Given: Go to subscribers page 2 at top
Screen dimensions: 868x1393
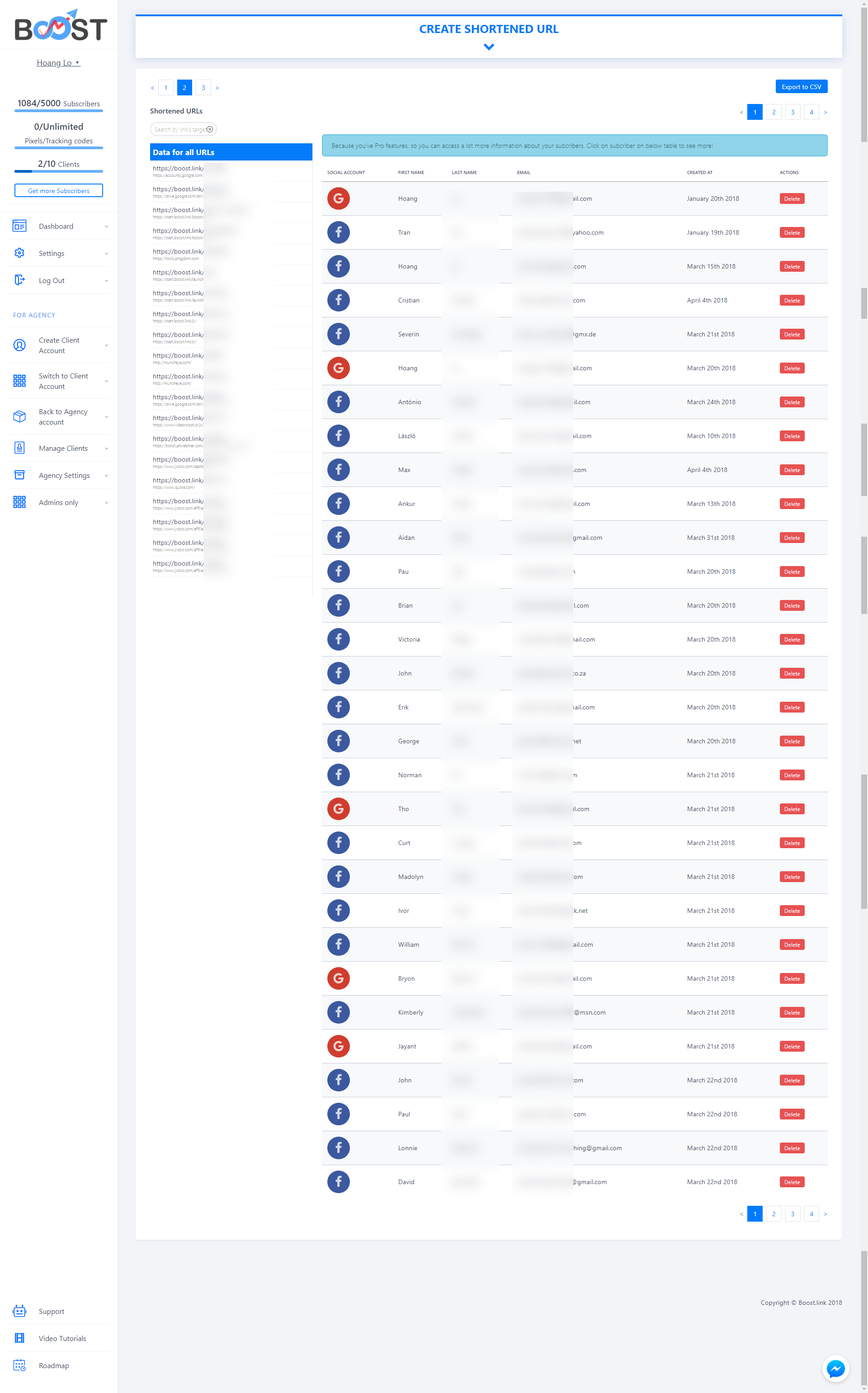Looking at the screenshot, I should click(773, 112).
